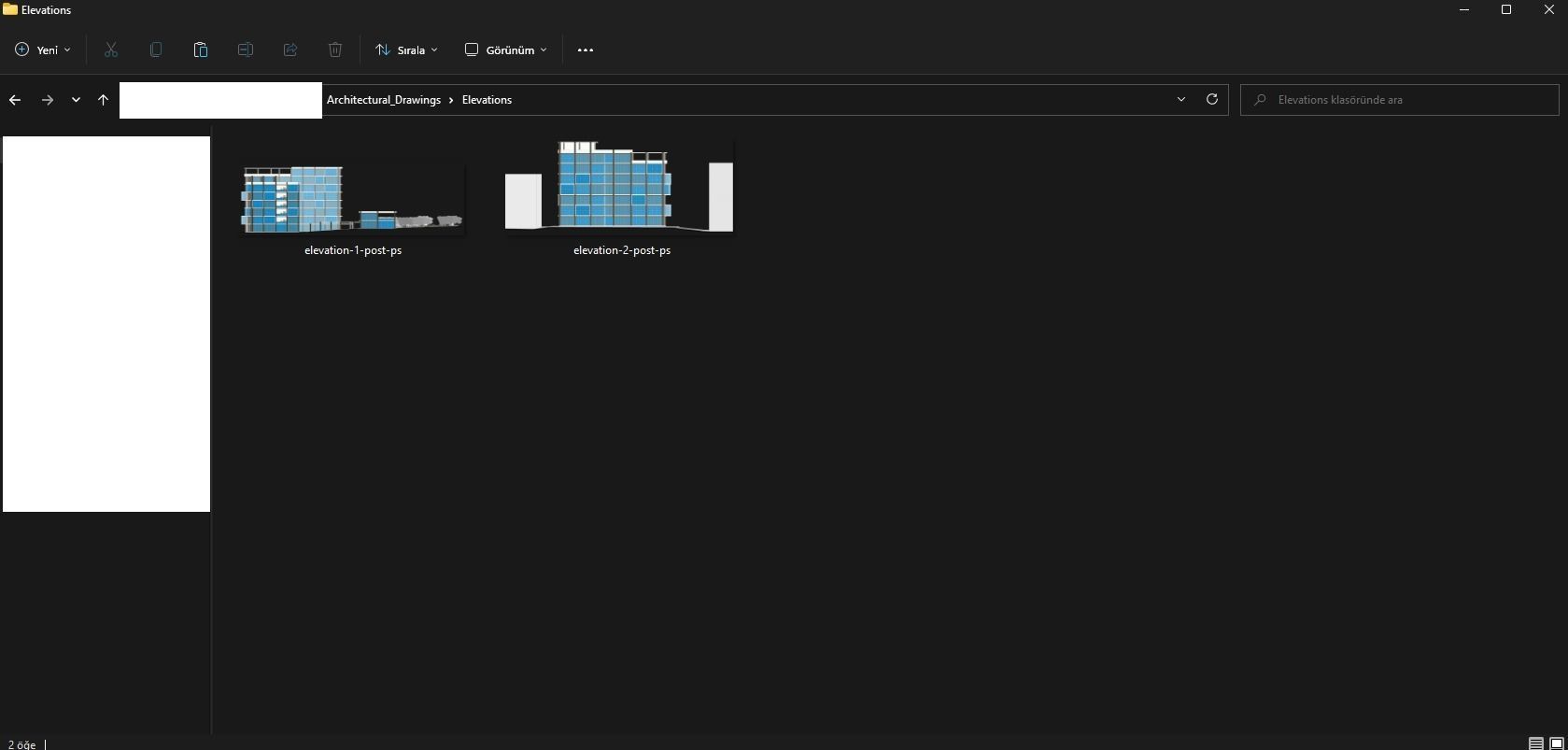The width and height of the screenshot is (1568, 750).
Task: Click the Cut scissors icon
Action: pos(111,50)
